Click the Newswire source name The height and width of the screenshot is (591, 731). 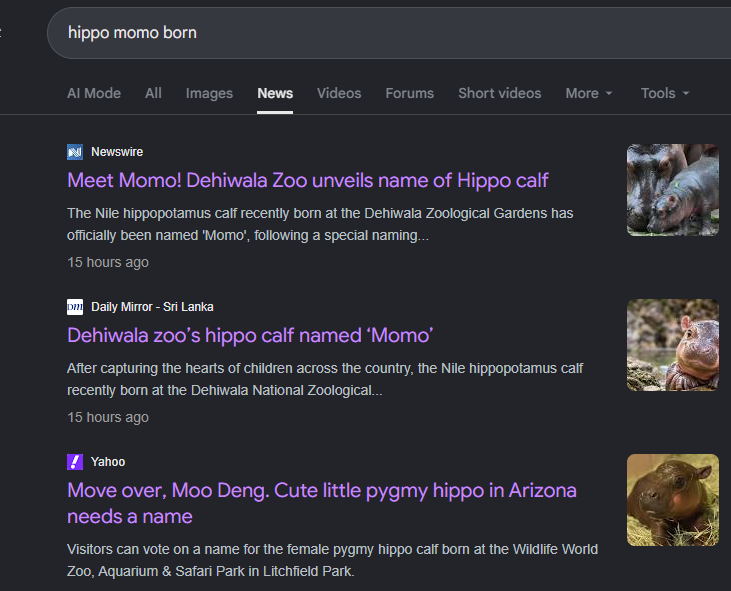[117, 152]
